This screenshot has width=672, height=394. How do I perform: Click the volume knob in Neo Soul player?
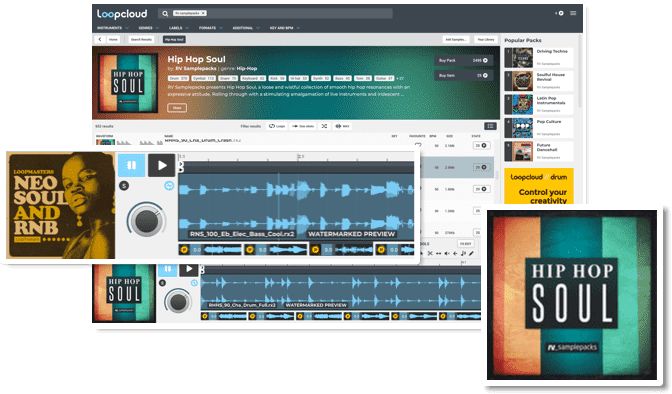click(x=146, y=220)
